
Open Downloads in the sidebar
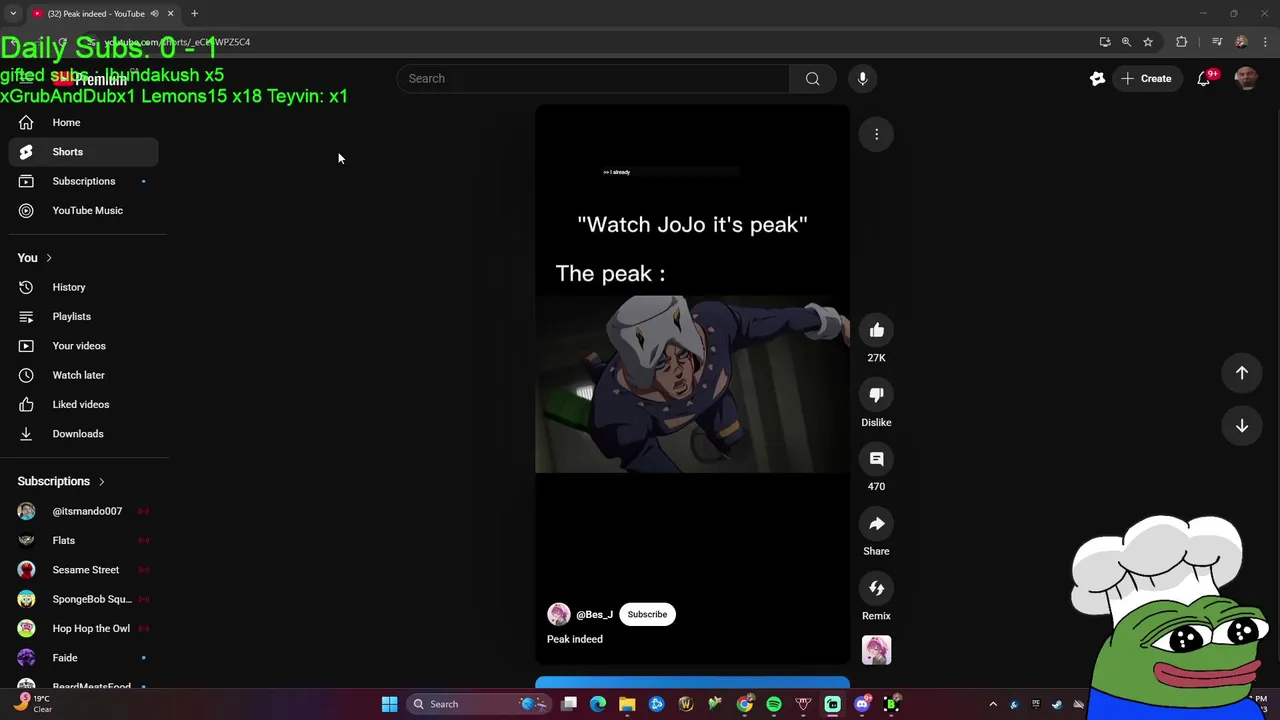coord(84,434)
